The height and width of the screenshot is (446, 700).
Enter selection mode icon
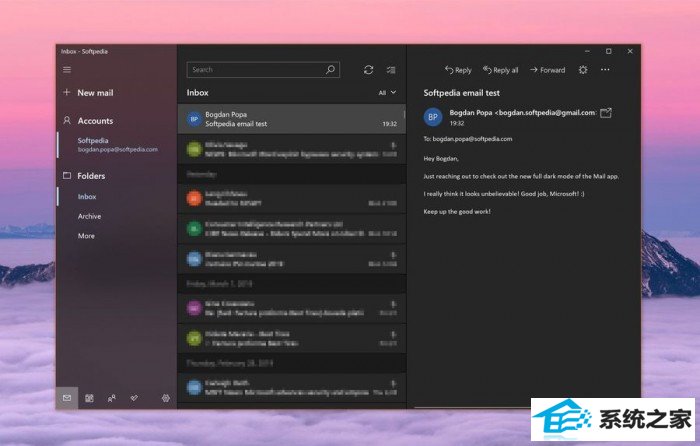click(x=391, y=70)
